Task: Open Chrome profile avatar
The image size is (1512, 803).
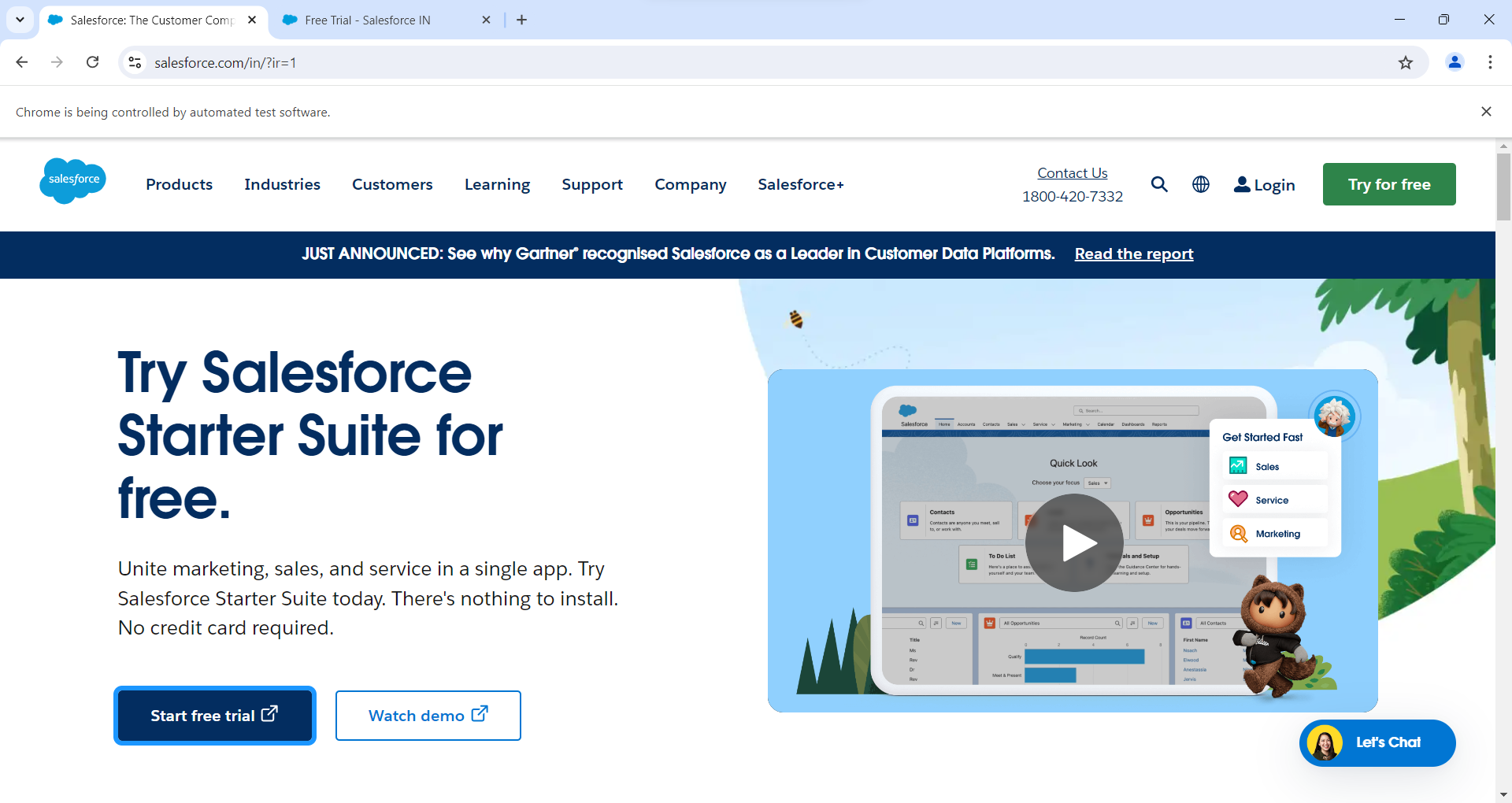Action: coord(1454,62)
